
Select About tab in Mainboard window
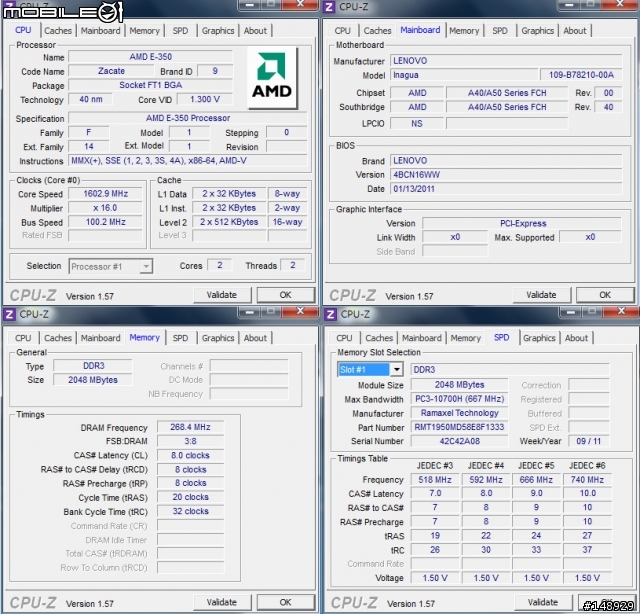tap(575, 31)
